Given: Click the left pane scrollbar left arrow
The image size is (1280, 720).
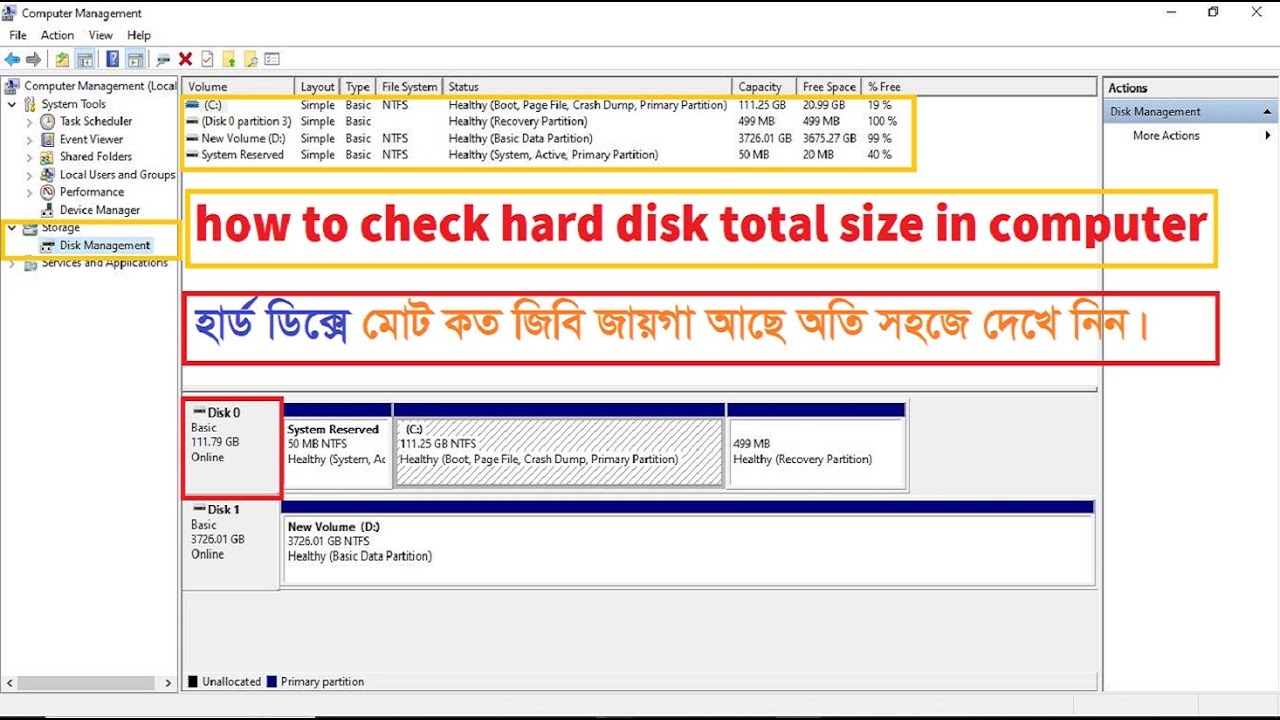Looking at the screenshot, I should 11,683.
